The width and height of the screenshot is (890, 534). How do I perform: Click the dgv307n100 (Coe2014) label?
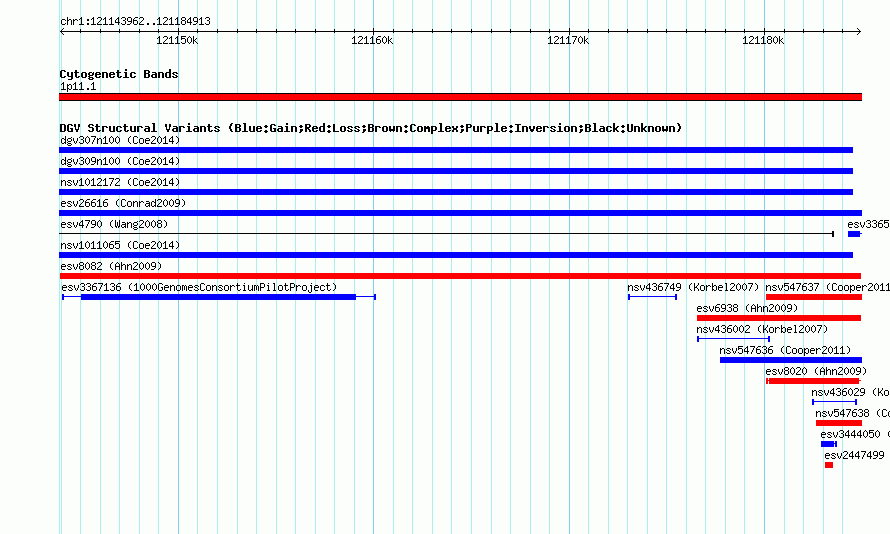120,140
